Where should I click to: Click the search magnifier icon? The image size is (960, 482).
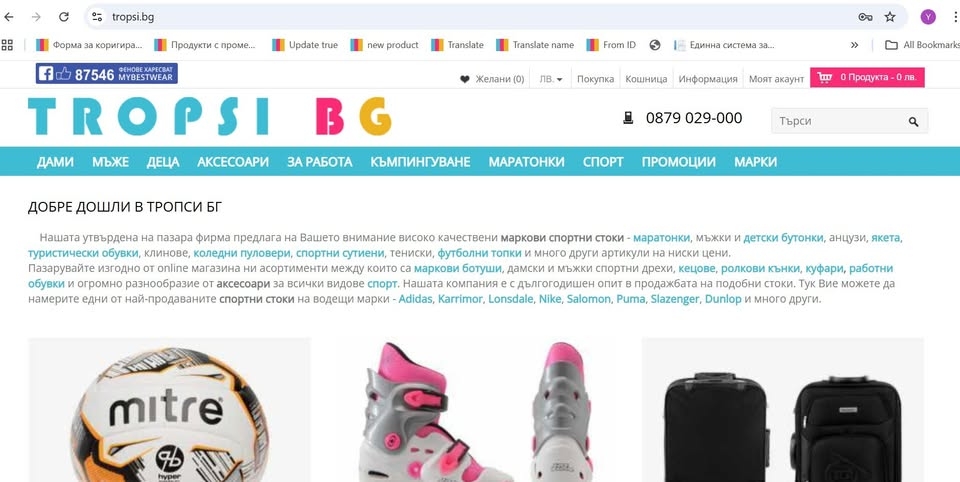[x=913, y=121]
